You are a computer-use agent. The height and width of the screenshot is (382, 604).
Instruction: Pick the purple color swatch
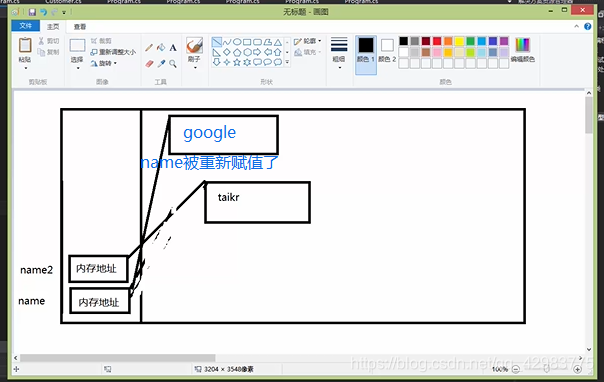pyautogui.click(x=504, y=41)
